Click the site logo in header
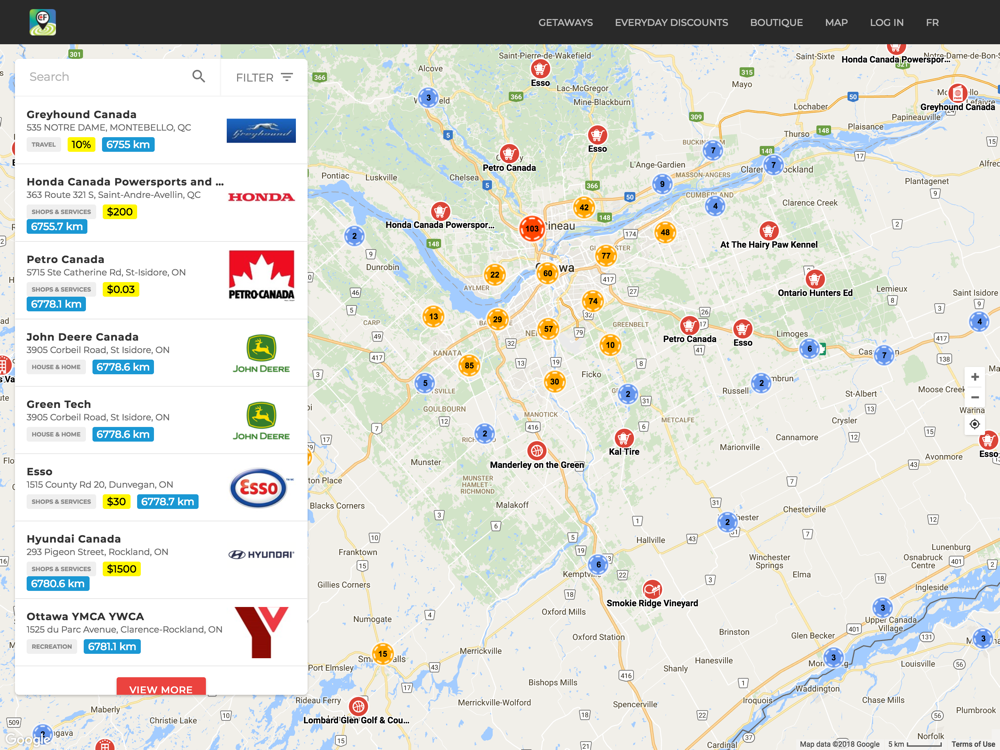This screenshot has width=1000, height=750. pos(43,22)
